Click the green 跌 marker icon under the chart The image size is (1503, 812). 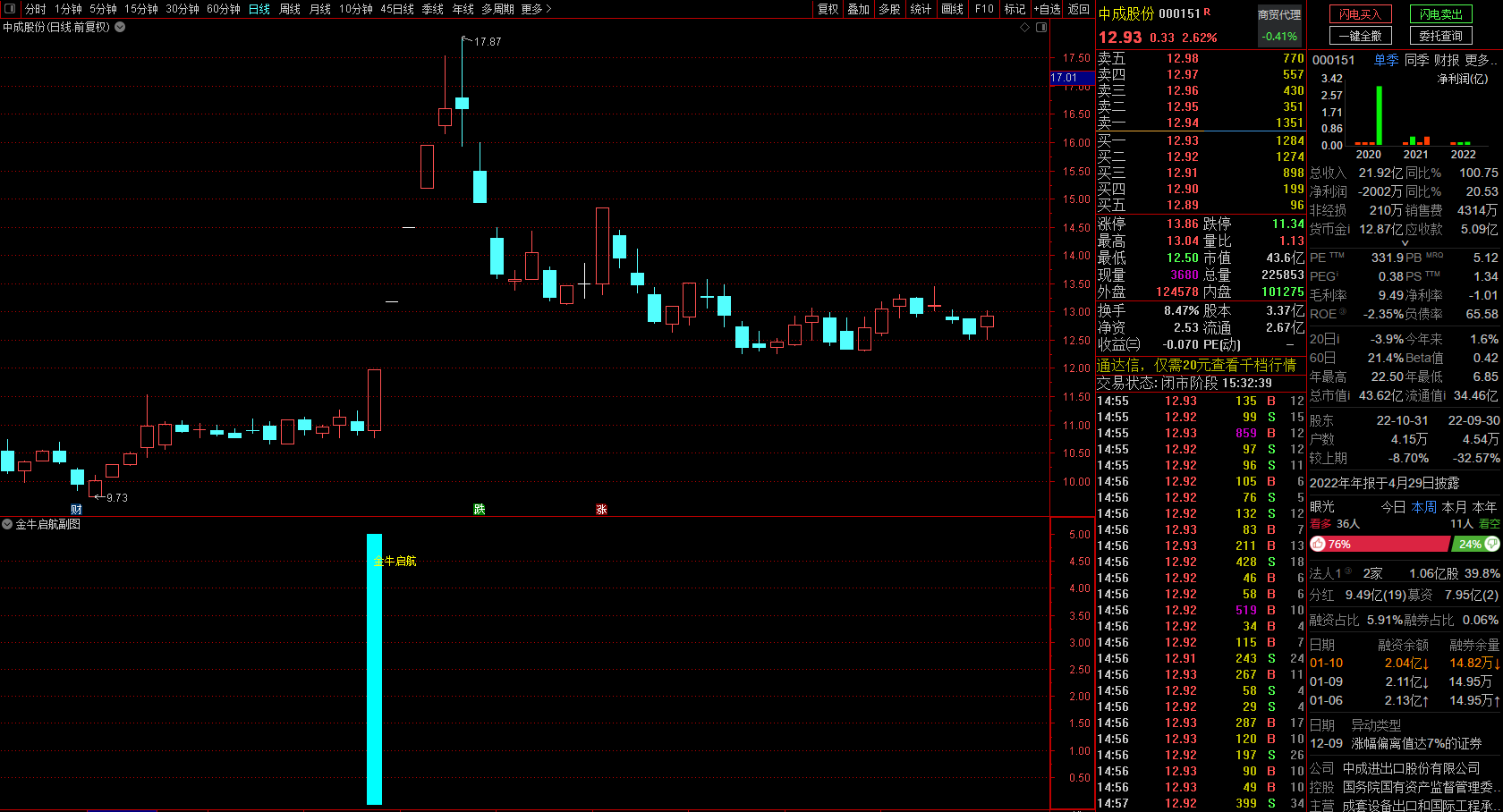click(480, 510)
